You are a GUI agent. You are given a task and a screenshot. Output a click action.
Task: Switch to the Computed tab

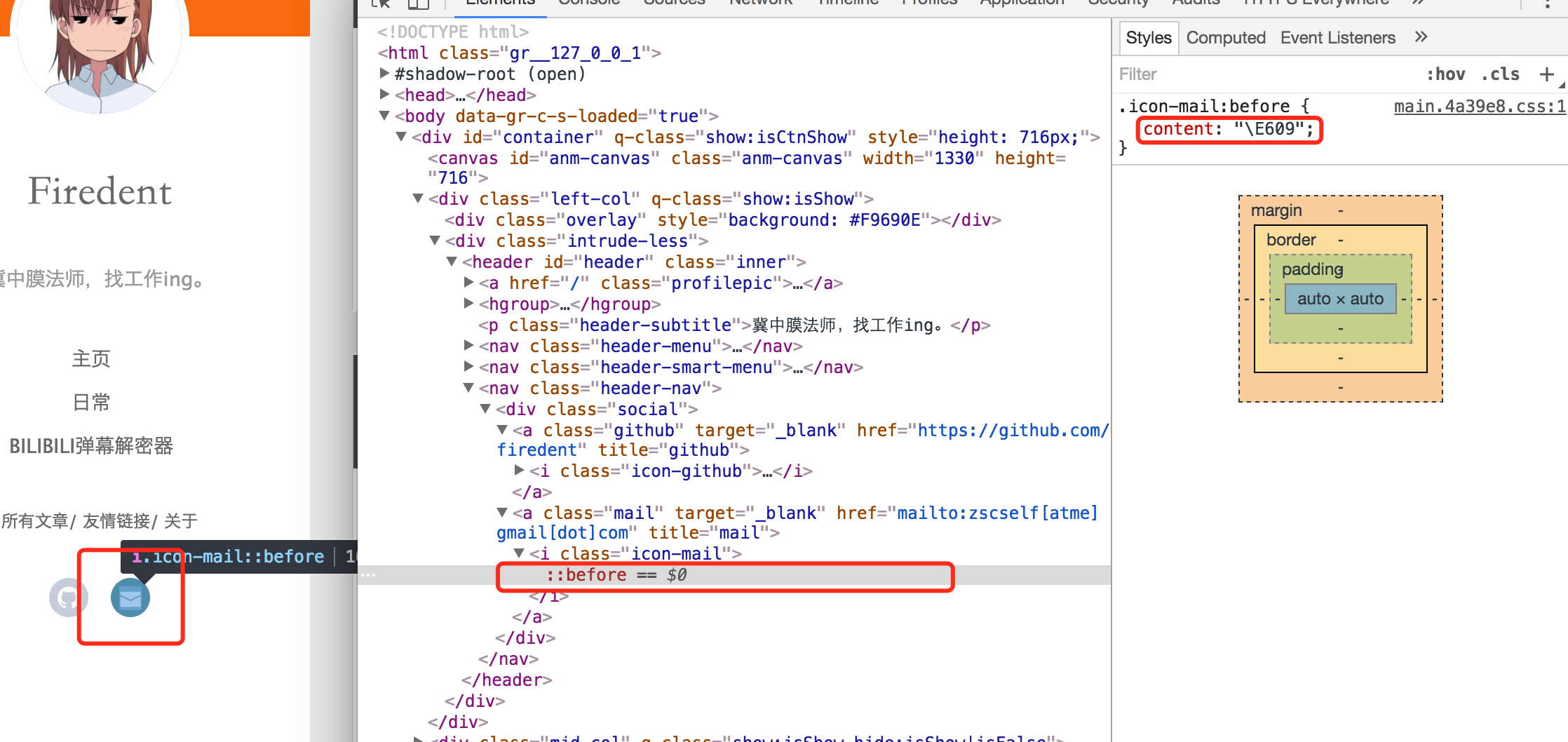click(x=1225, y=38)
